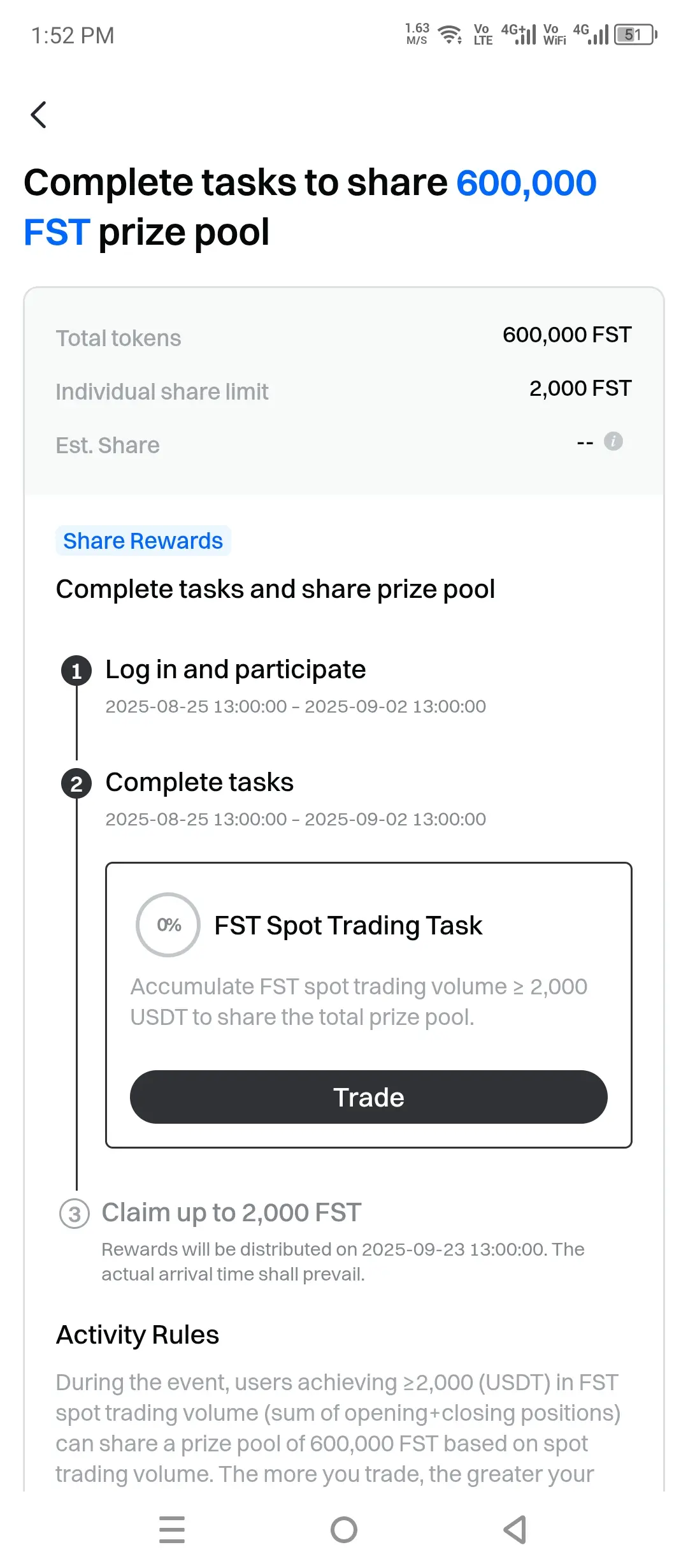Tap the Wi-Fi icon in status bar
Viewport: 688px width, 1568px height.
[x=450, y=34]
